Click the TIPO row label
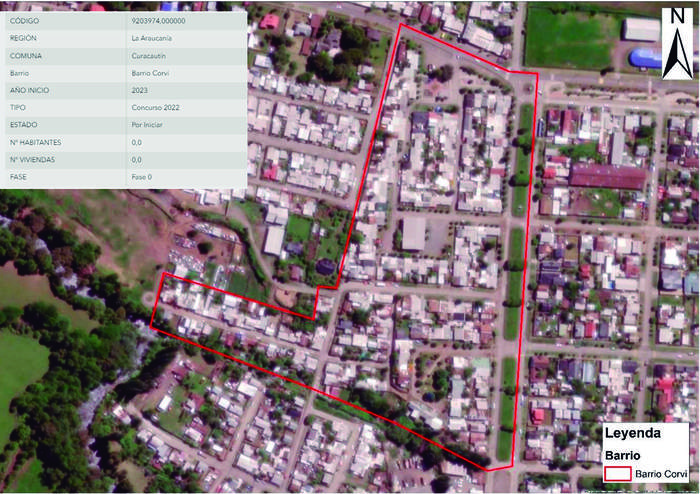700x494 pixels. [17, 107]
